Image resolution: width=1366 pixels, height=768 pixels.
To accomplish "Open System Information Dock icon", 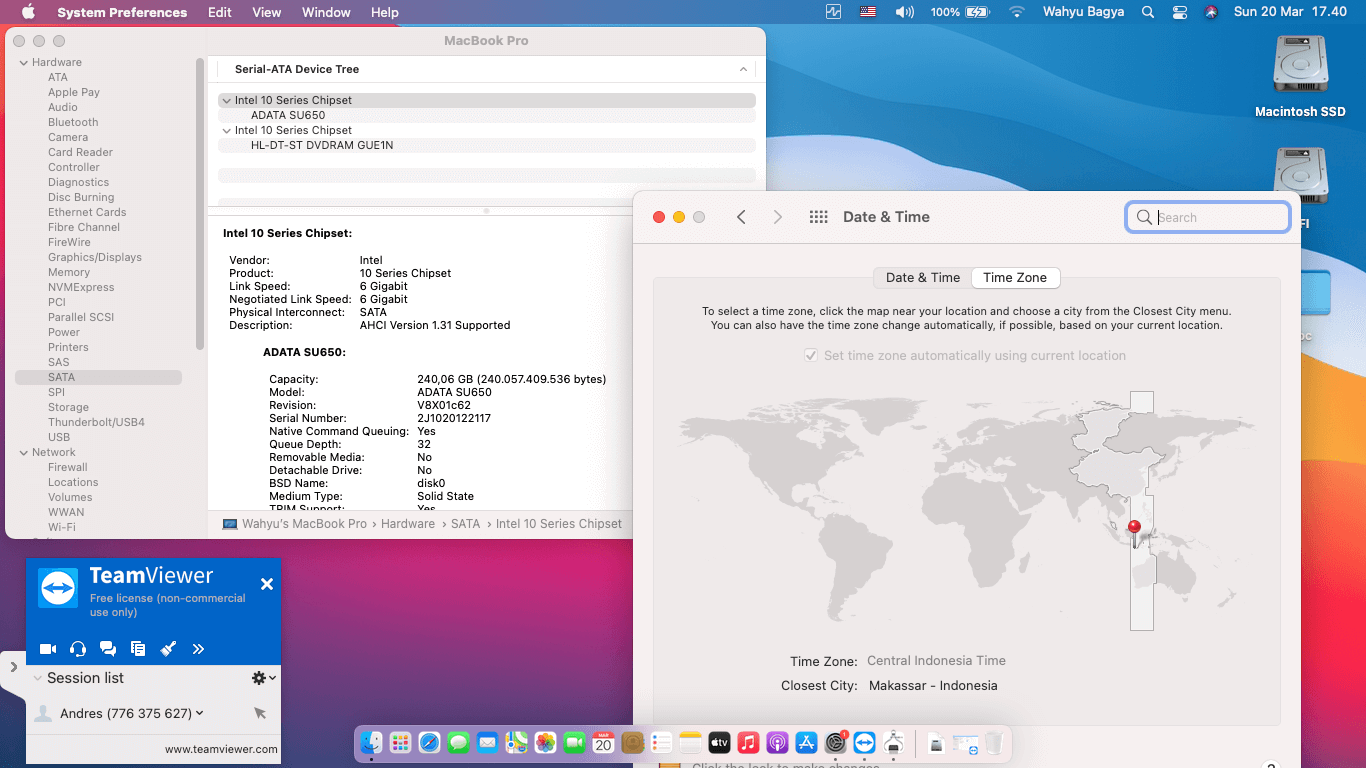I will coord(895,743).
